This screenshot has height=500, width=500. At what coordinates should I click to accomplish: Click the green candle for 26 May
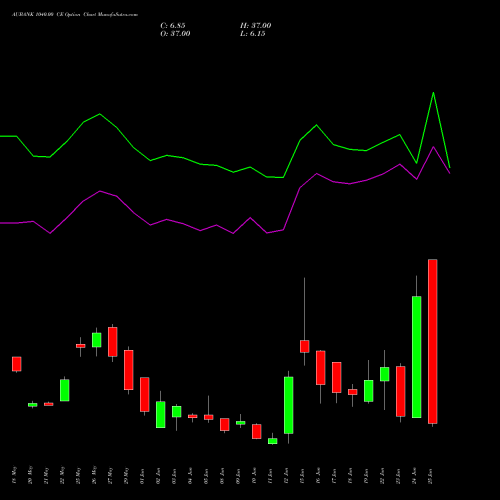click(97, 340)
